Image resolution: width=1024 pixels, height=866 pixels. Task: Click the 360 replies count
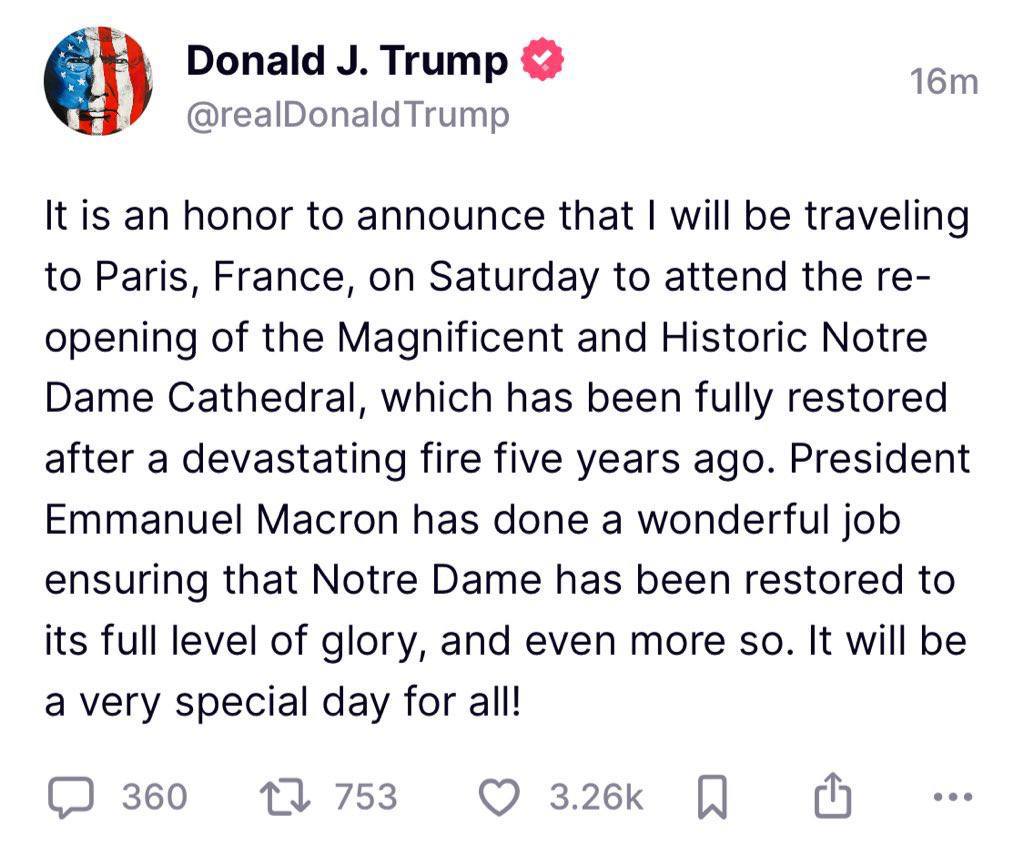click(x=154, y=797)
